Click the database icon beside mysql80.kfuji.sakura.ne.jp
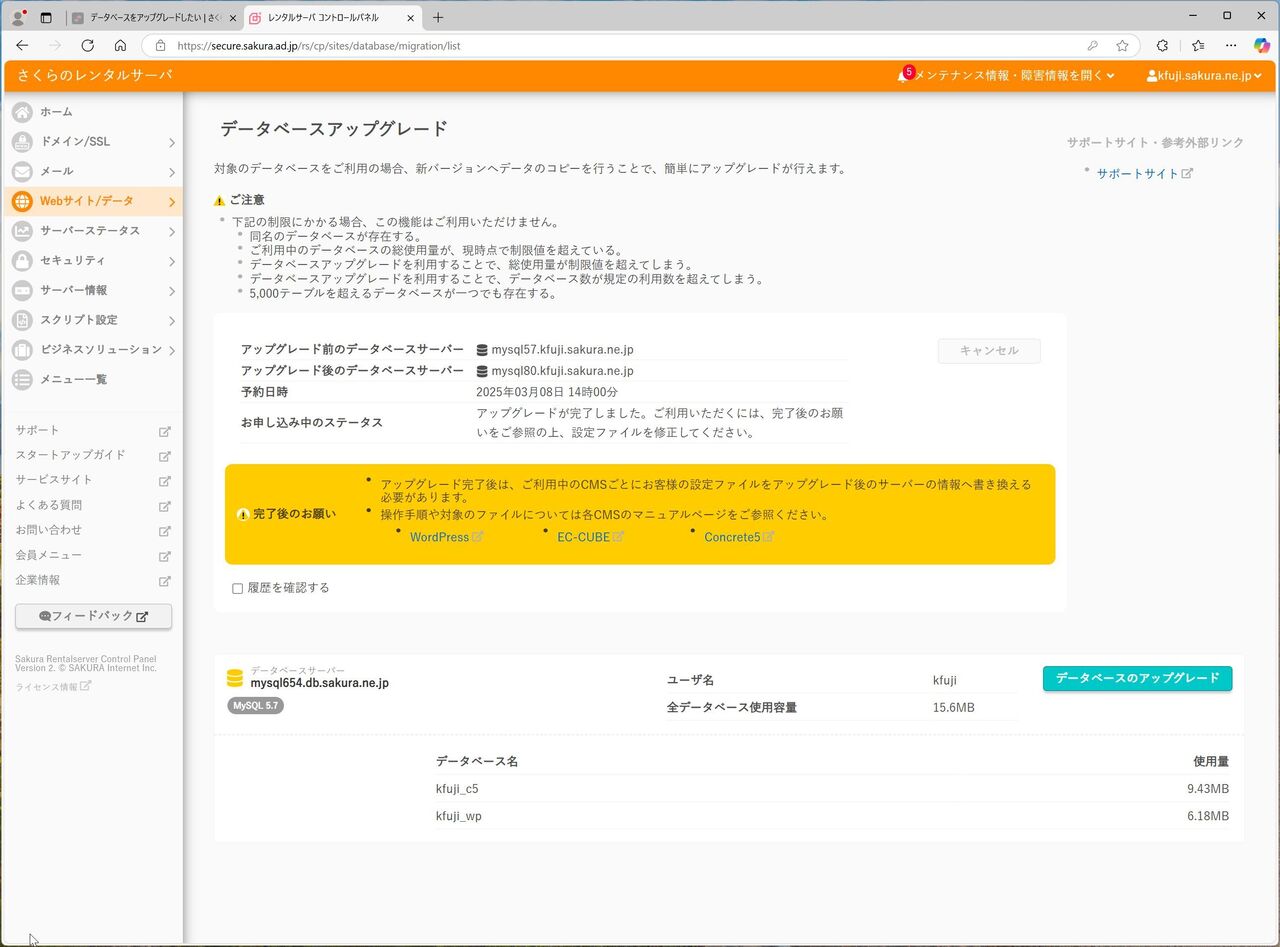 click(x=482, y=371)
